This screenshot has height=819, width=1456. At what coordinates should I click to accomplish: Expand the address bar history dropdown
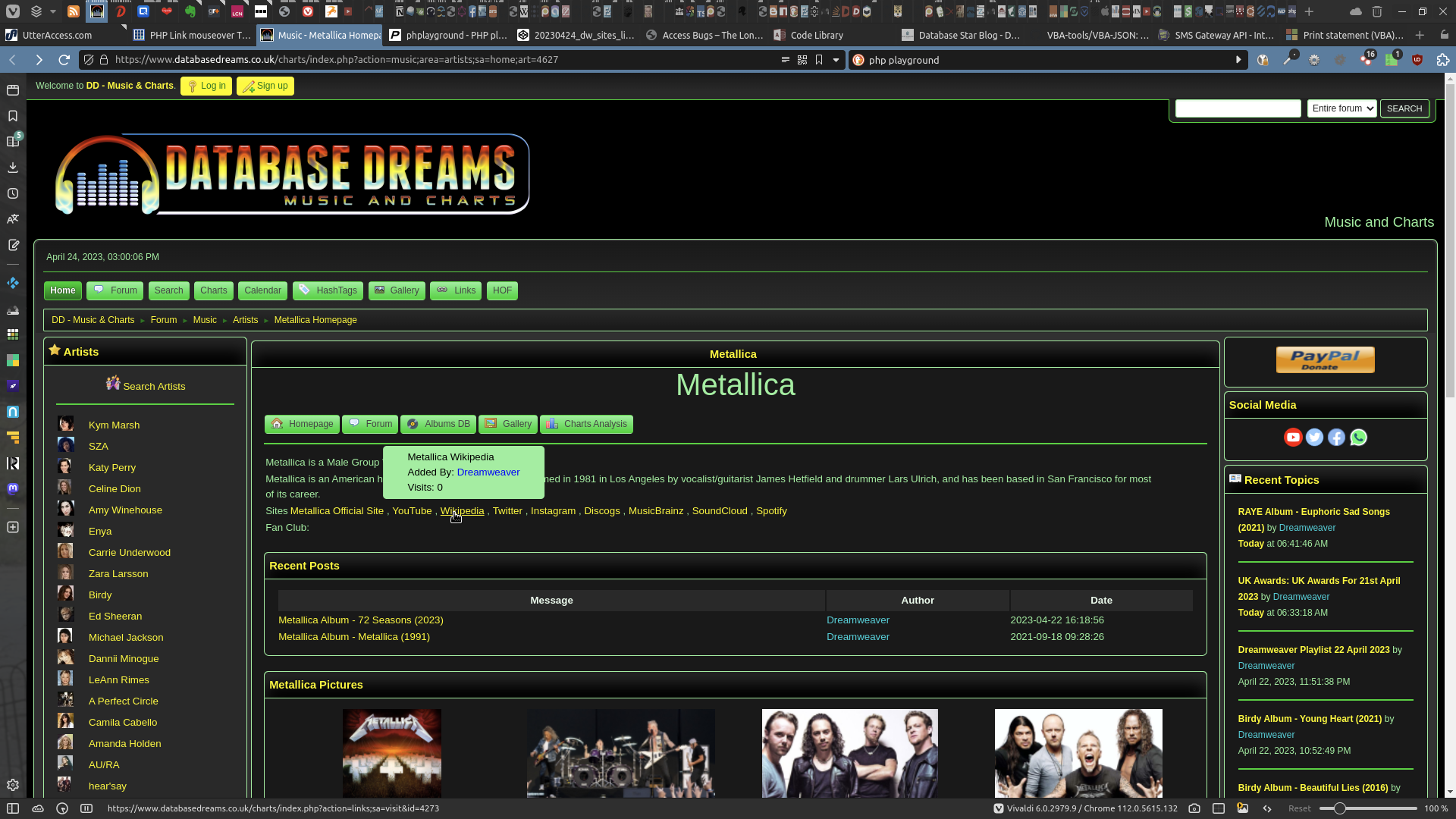(x=836, y=60)
